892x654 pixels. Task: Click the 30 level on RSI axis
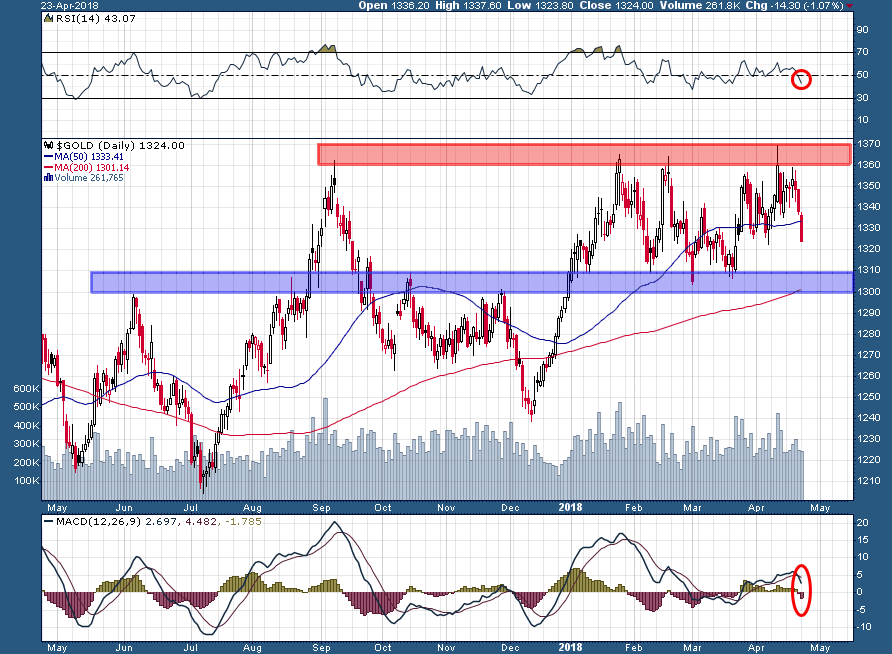863,98
